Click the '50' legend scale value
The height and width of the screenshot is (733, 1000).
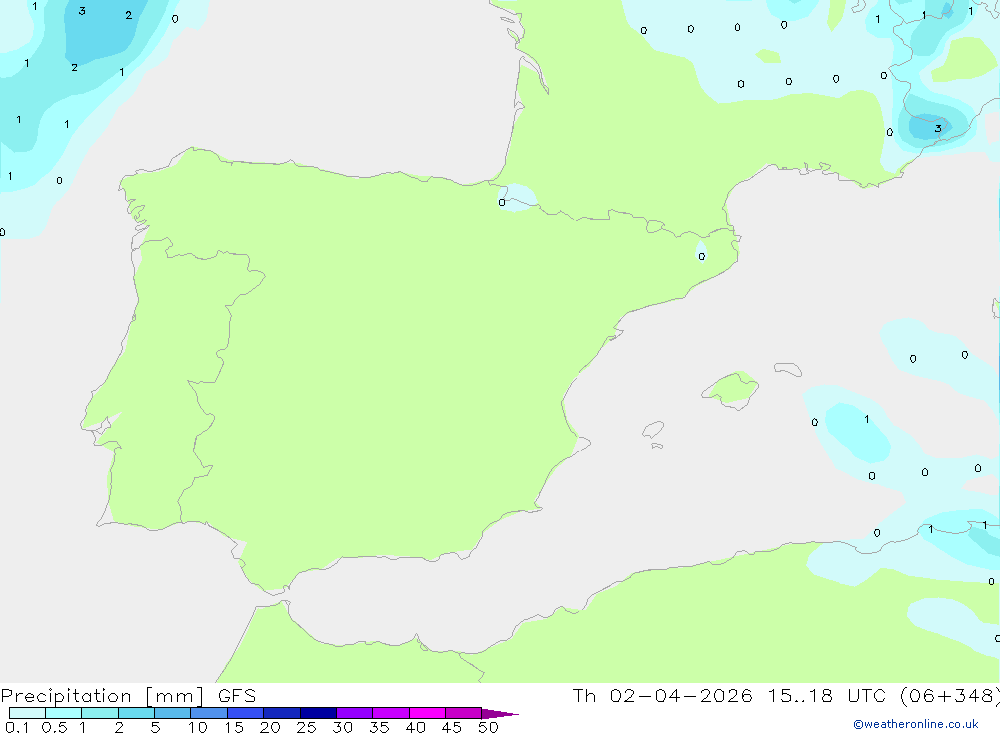(488, 727)
